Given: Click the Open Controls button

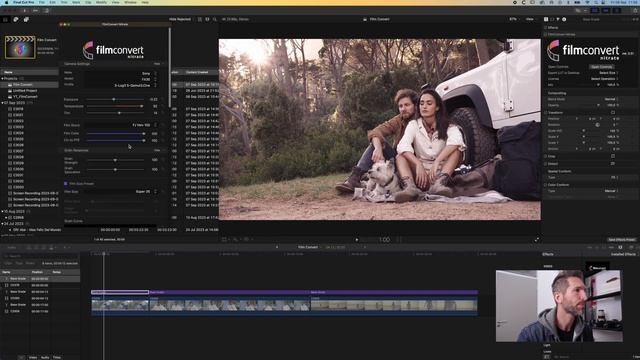Looking at the screenshot, I should coord(602,67).
